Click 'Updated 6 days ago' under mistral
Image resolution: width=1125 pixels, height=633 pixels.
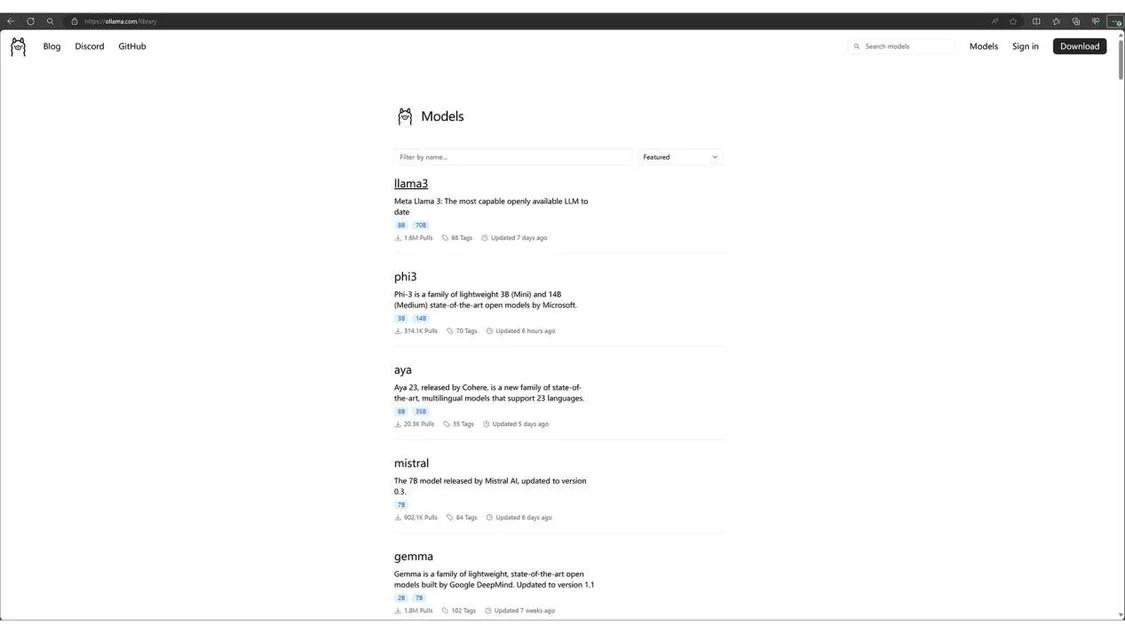[524, 517]
